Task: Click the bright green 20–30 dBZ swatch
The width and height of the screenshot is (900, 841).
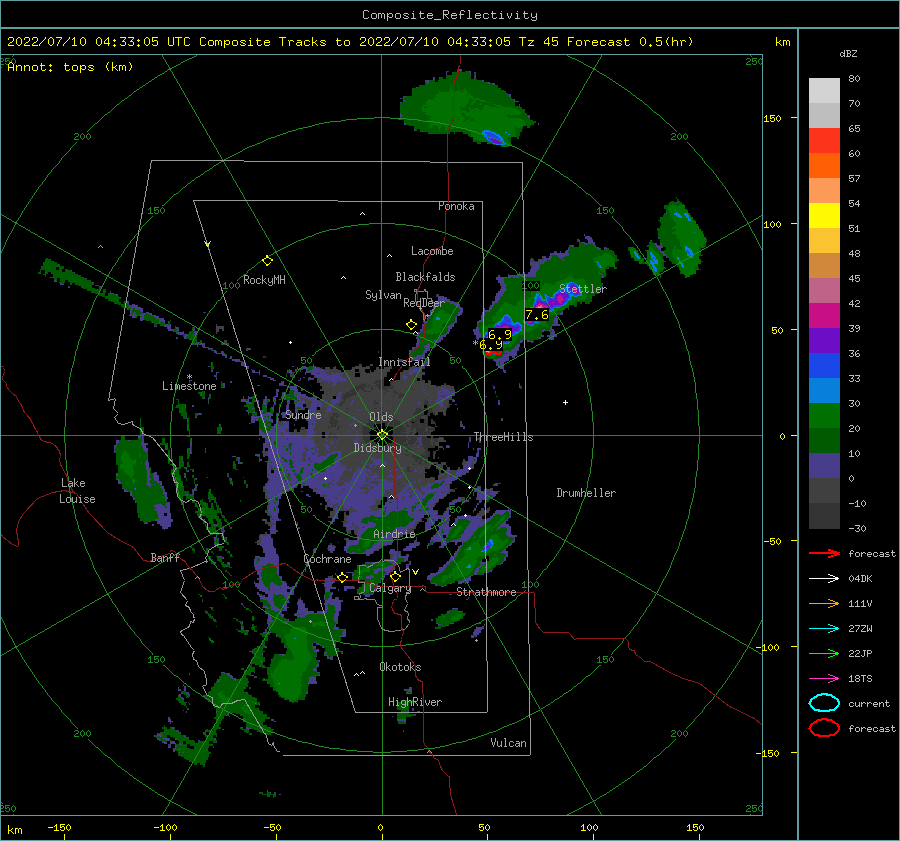Action: click(x=824, y=416)
